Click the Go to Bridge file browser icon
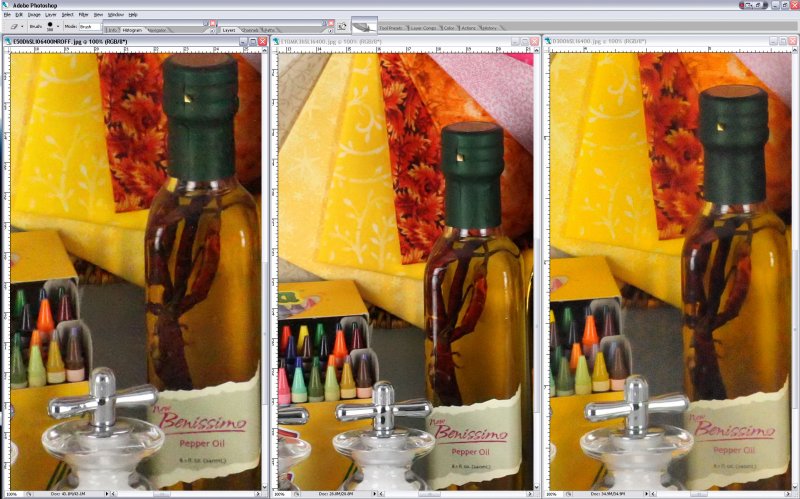This screenshot has width=800, height=499. click(x=341, y=26)
